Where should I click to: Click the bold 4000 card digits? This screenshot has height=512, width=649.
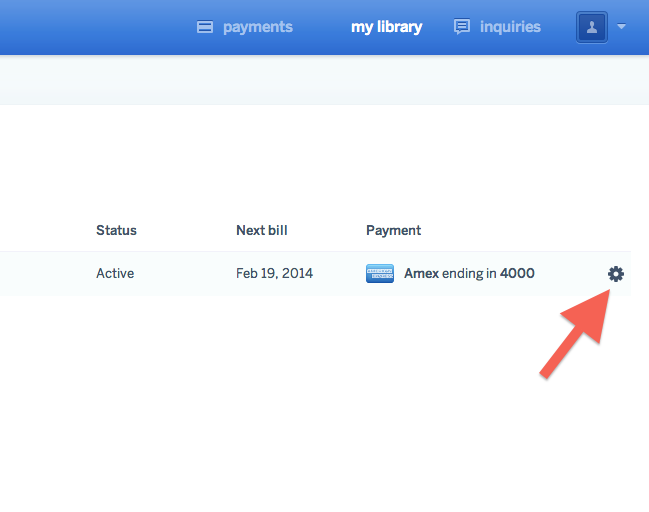517,273
